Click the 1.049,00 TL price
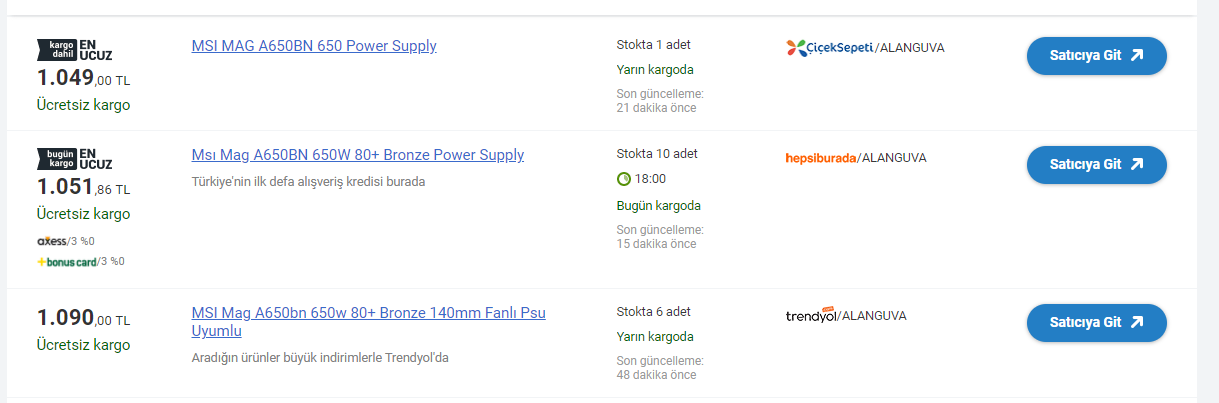The width and height of the screenshot is (1219, 403). [x=84, y=78]
